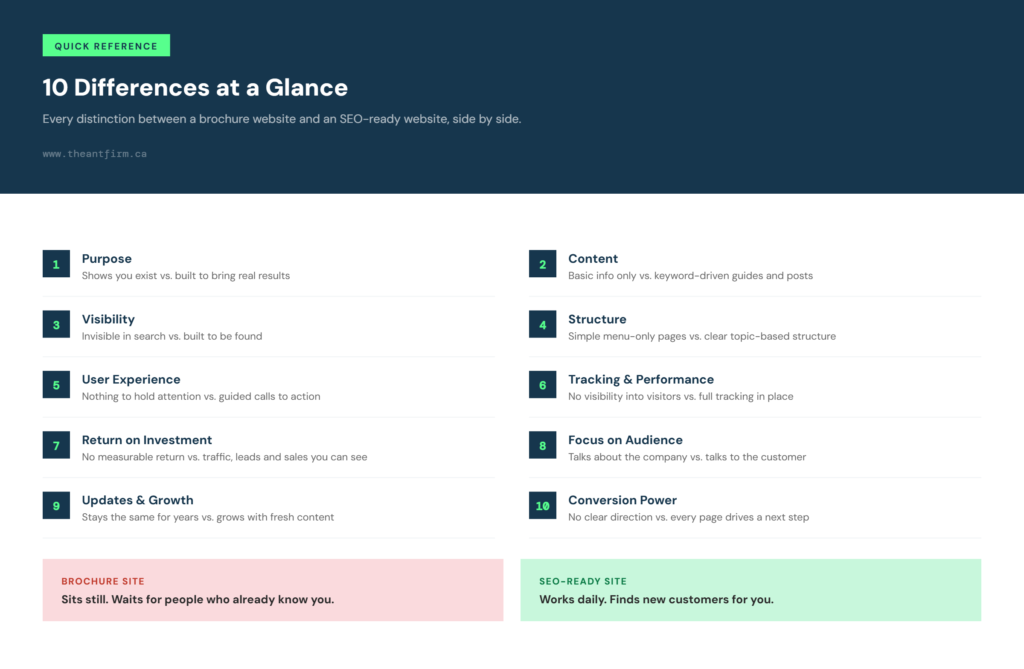Select 'Nothing to hold attention vs. guided calls to action'
1024x669 pixels.
[x=201, y=397]
